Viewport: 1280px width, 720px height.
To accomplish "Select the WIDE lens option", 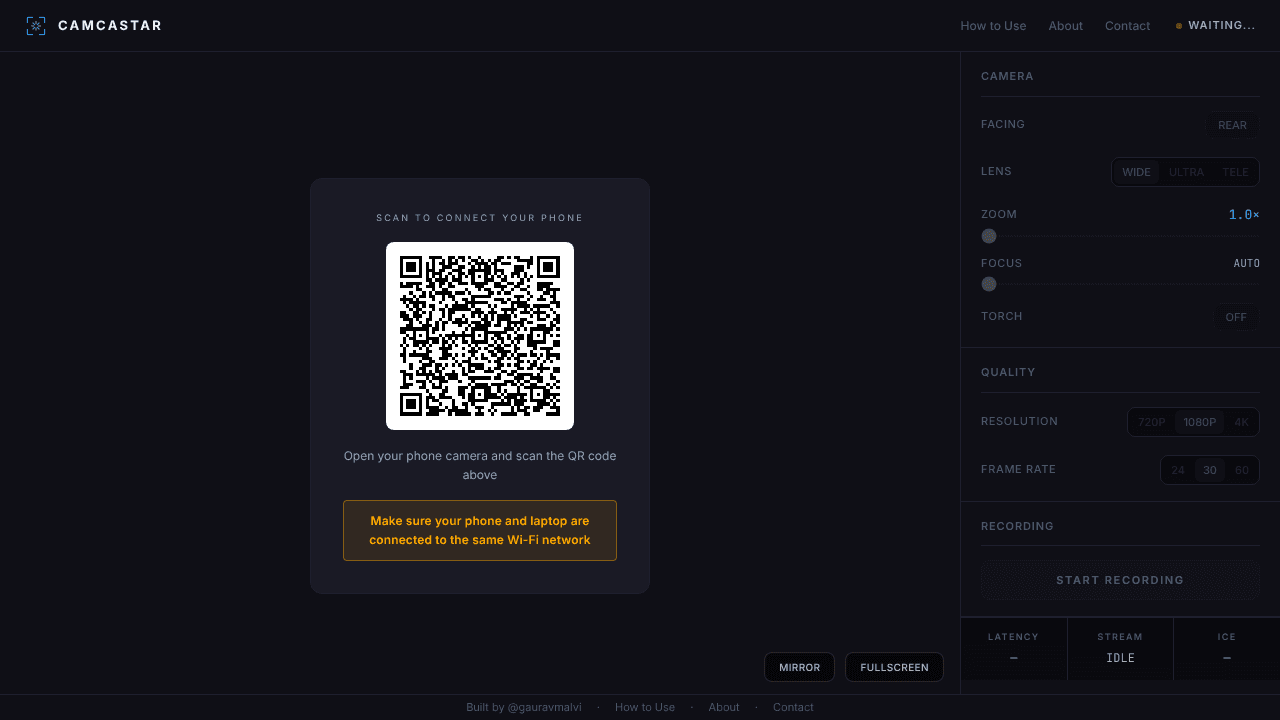I will tap(1136, 172).
